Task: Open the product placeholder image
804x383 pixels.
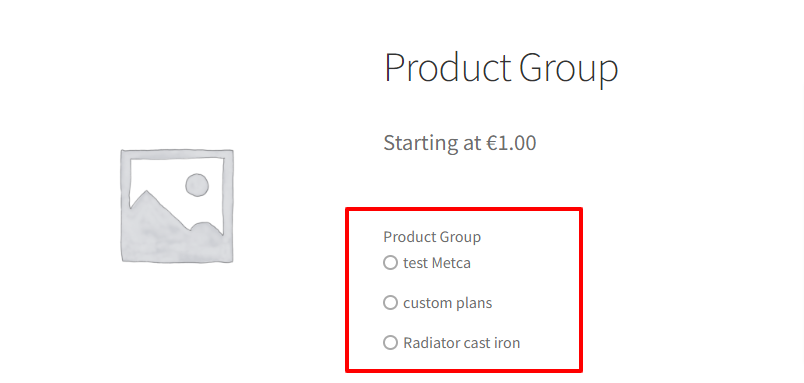Action: [177, 206]
